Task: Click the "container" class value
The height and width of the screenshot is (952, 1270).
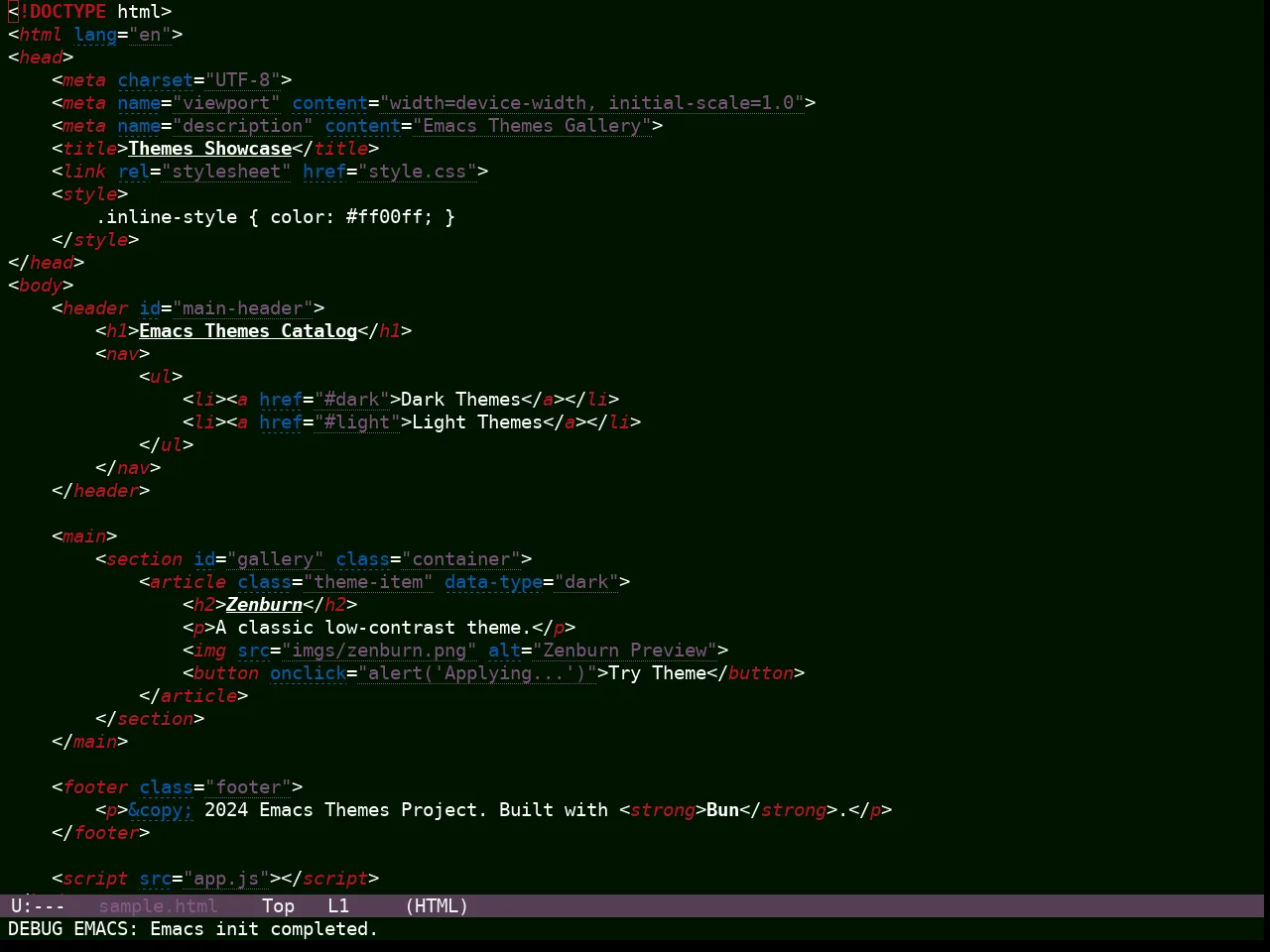Action: point(461,559)
